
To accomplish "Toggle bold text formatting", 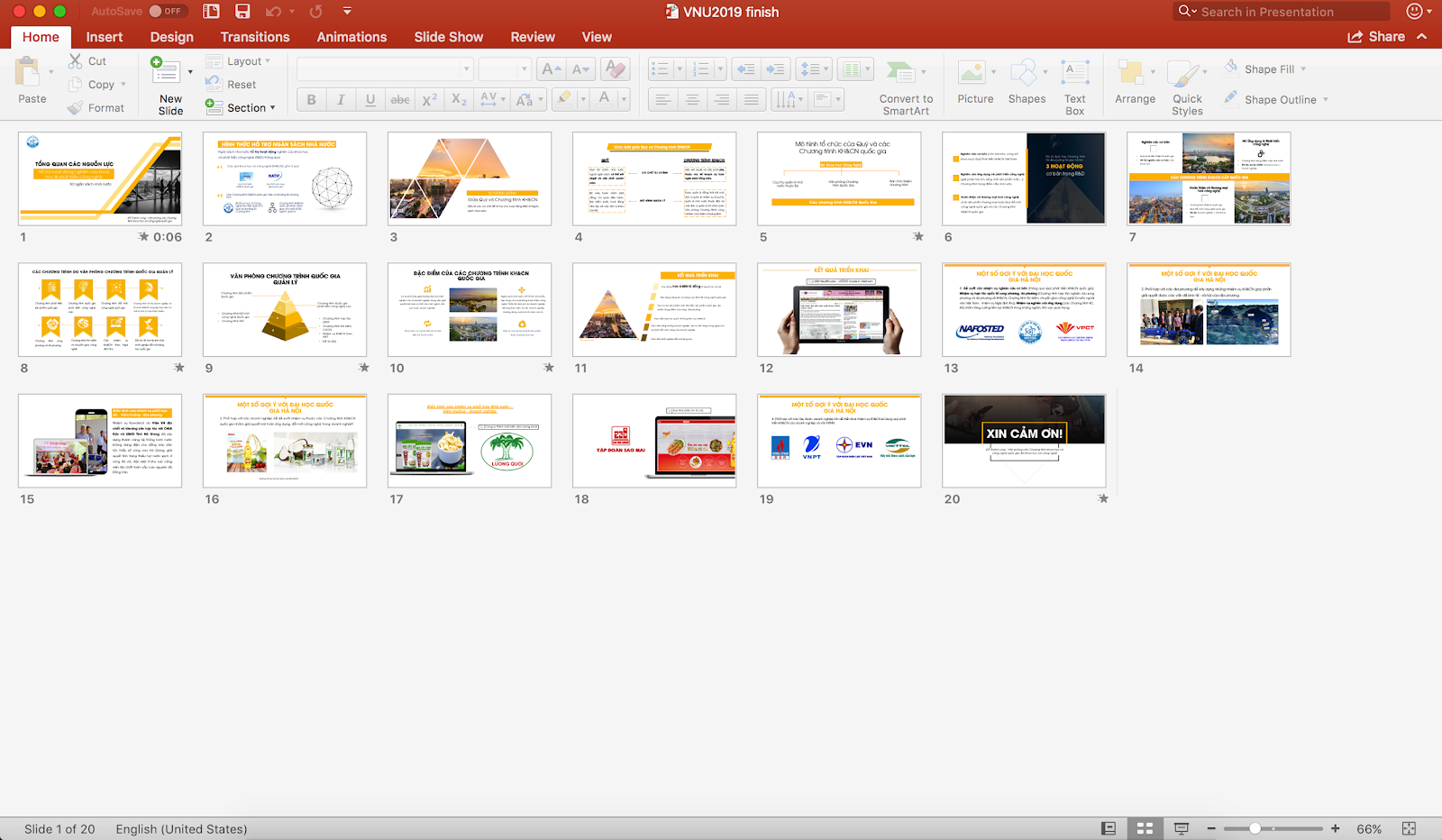I will (x=310, y=99).
